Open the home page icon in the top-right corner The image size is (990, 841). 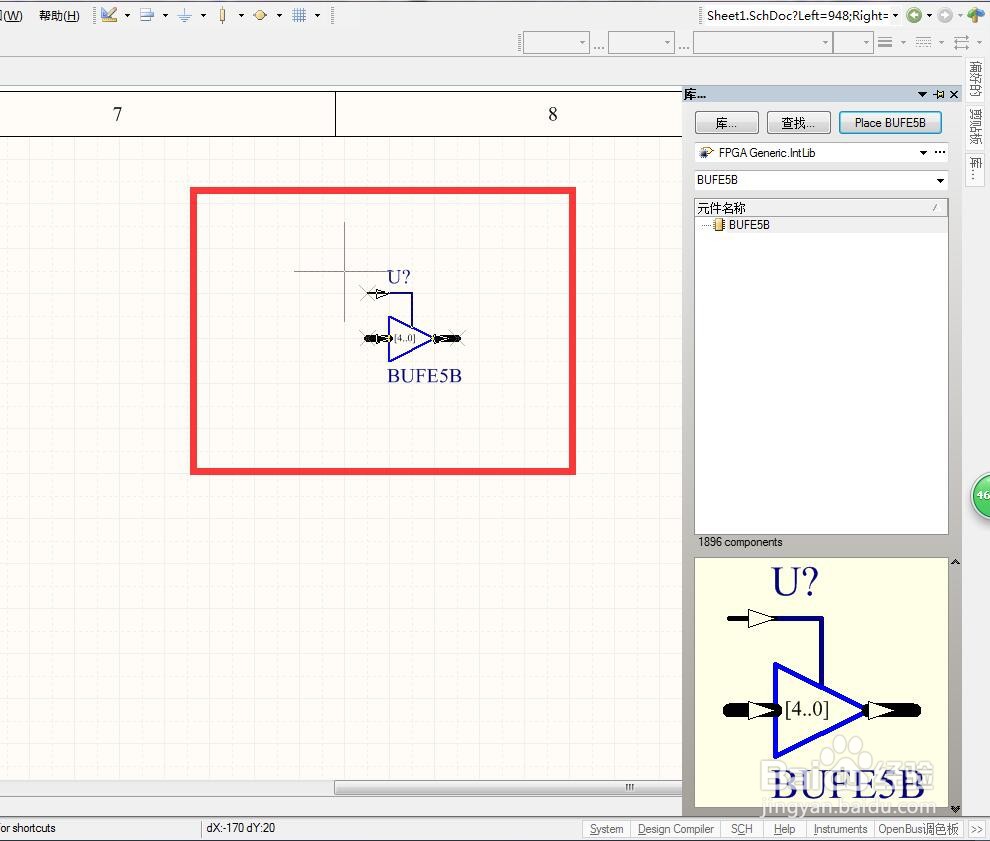point(975,15)
